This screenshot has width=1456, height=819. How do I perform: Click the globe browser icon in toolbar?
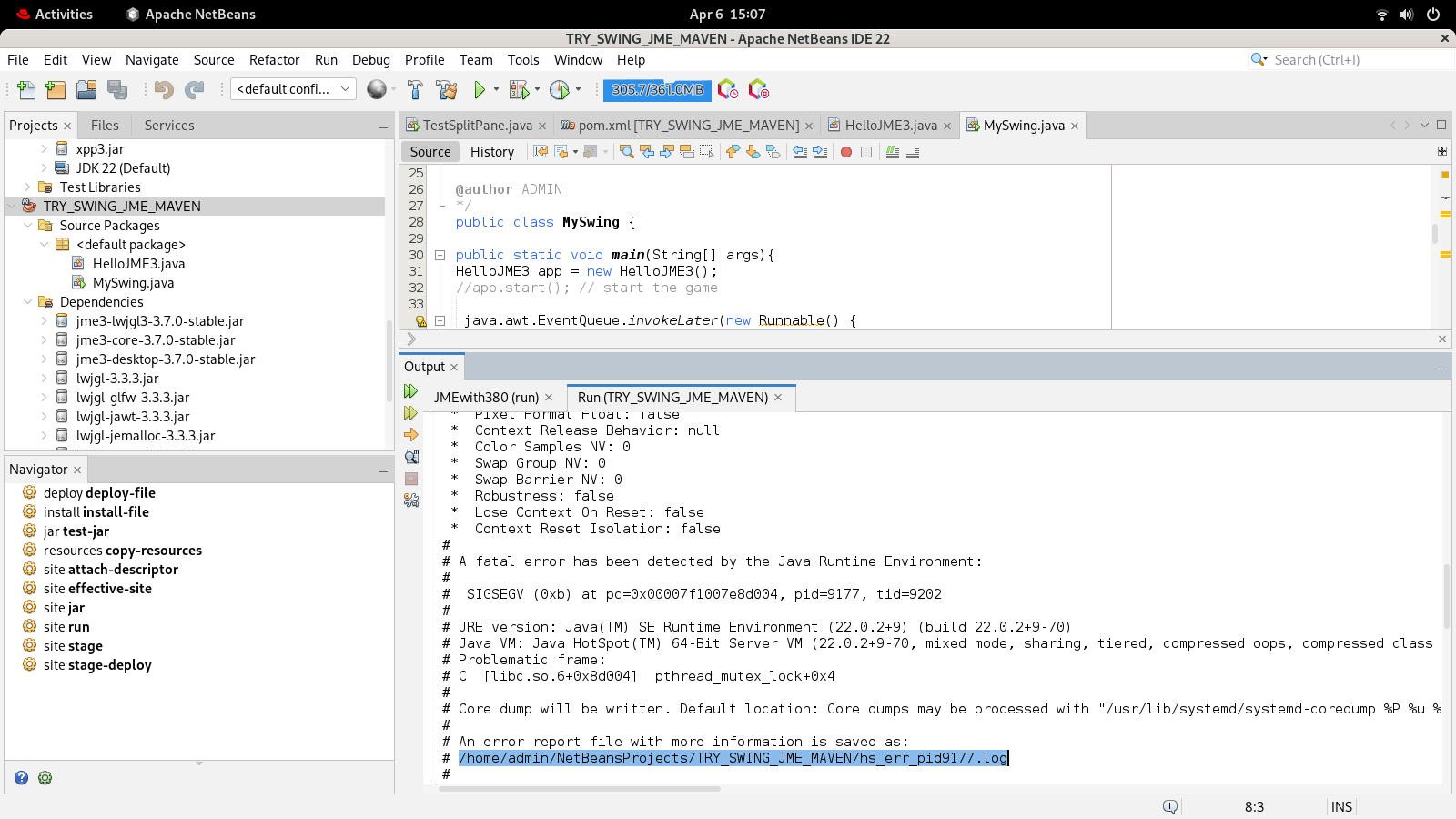(x=377, y=89)
